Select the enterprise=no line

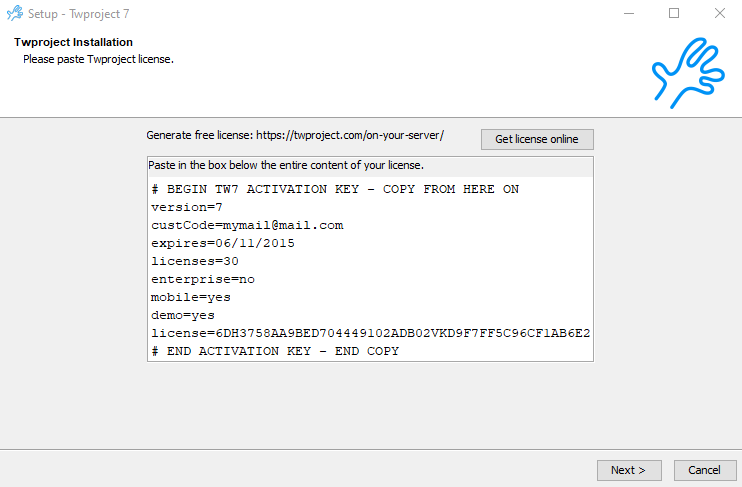tap(203, 279)
